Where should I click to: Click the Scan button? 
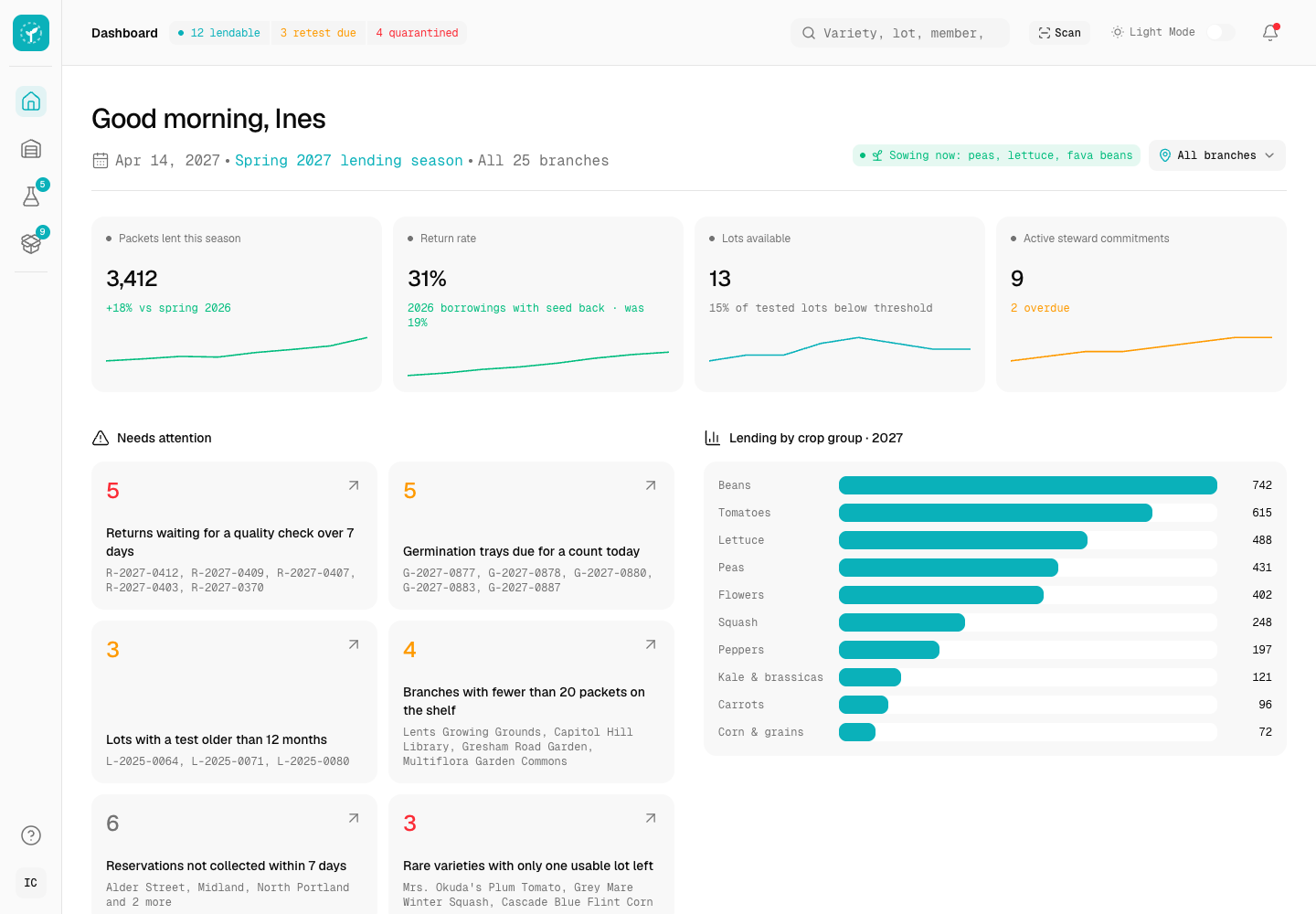coord(1060,33)
